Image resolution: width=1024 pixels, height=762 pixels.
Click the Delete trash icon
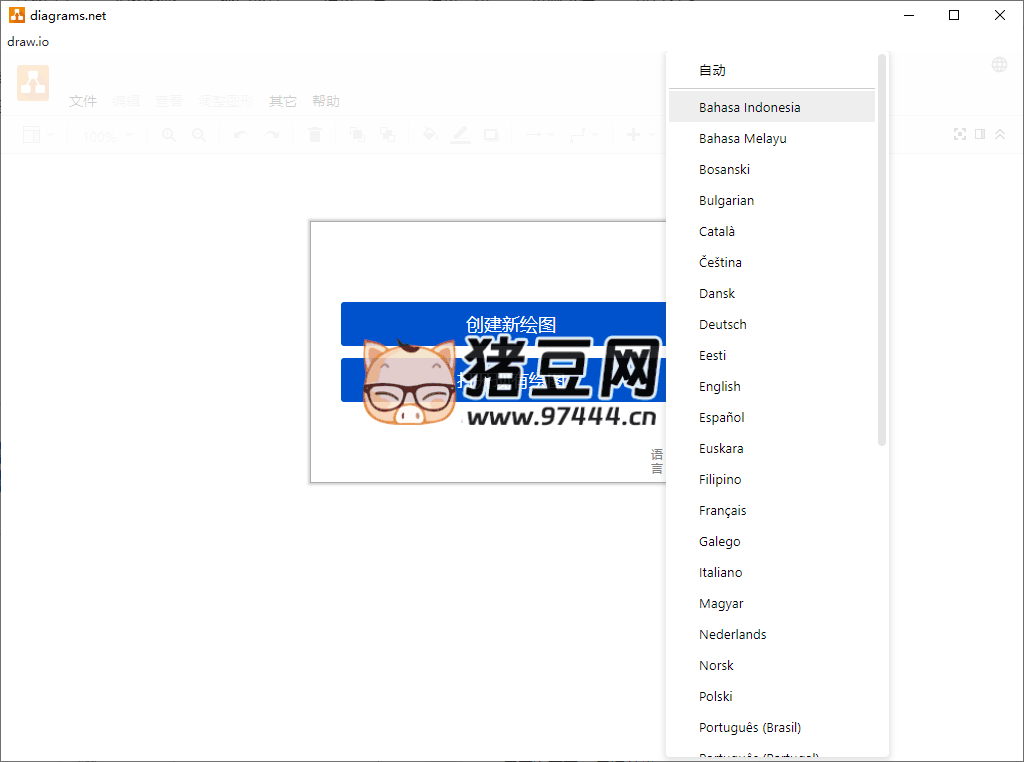coord(314,134)
